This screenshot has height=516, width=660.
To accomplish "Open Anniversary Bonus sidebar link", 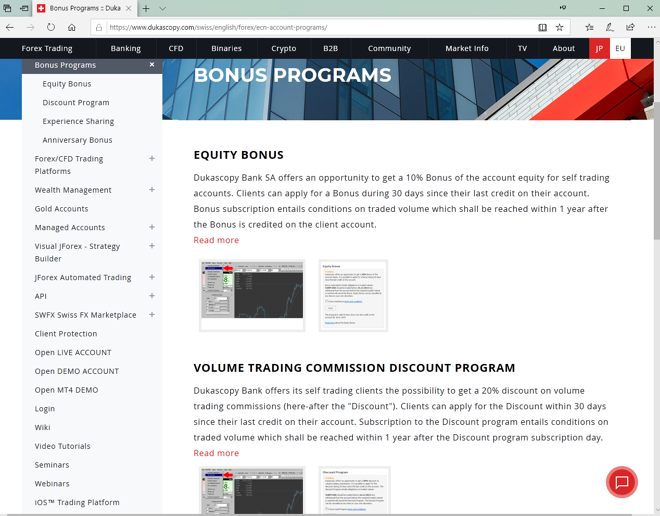I will click(x=77, y=140).
